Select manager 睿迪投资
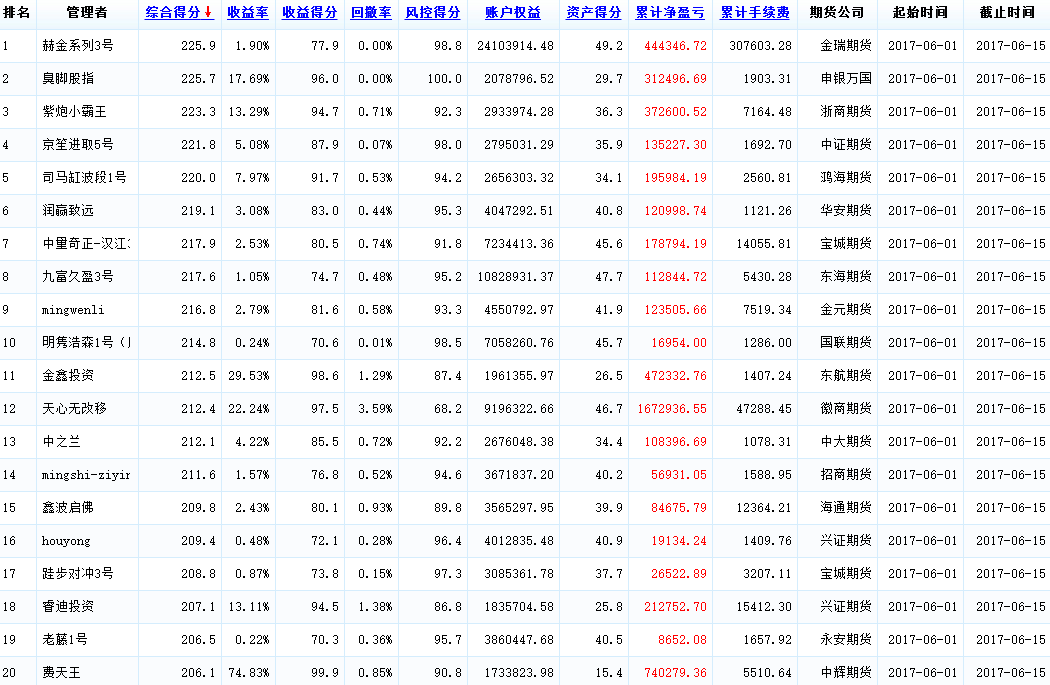The height and width of the screenshot is (685, 1050). coord(68,607)
